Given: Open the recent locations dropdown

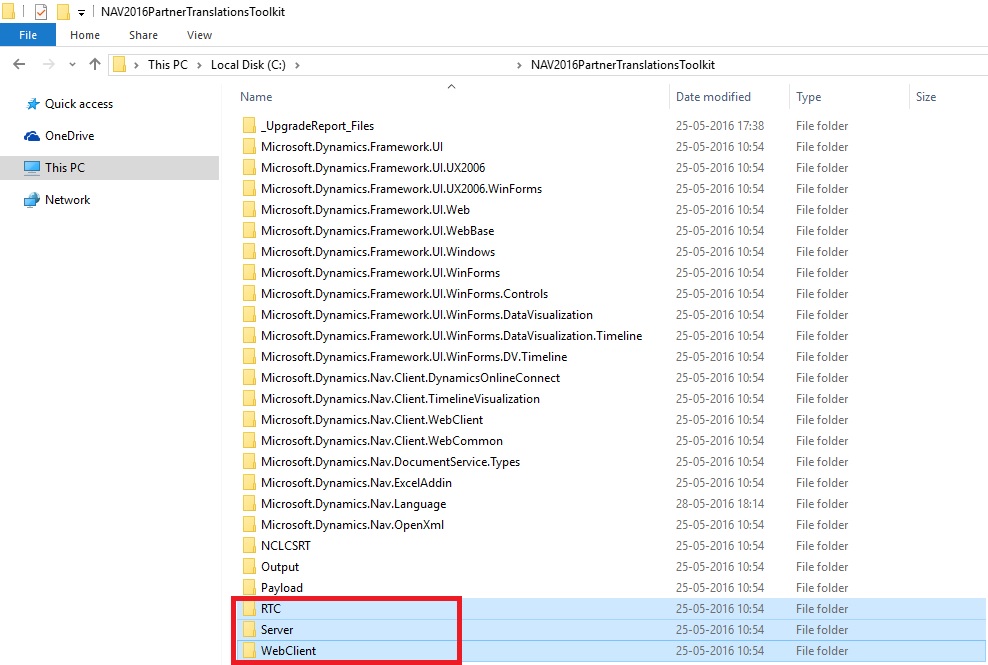Looking at the screenshot, I should 71,64.
